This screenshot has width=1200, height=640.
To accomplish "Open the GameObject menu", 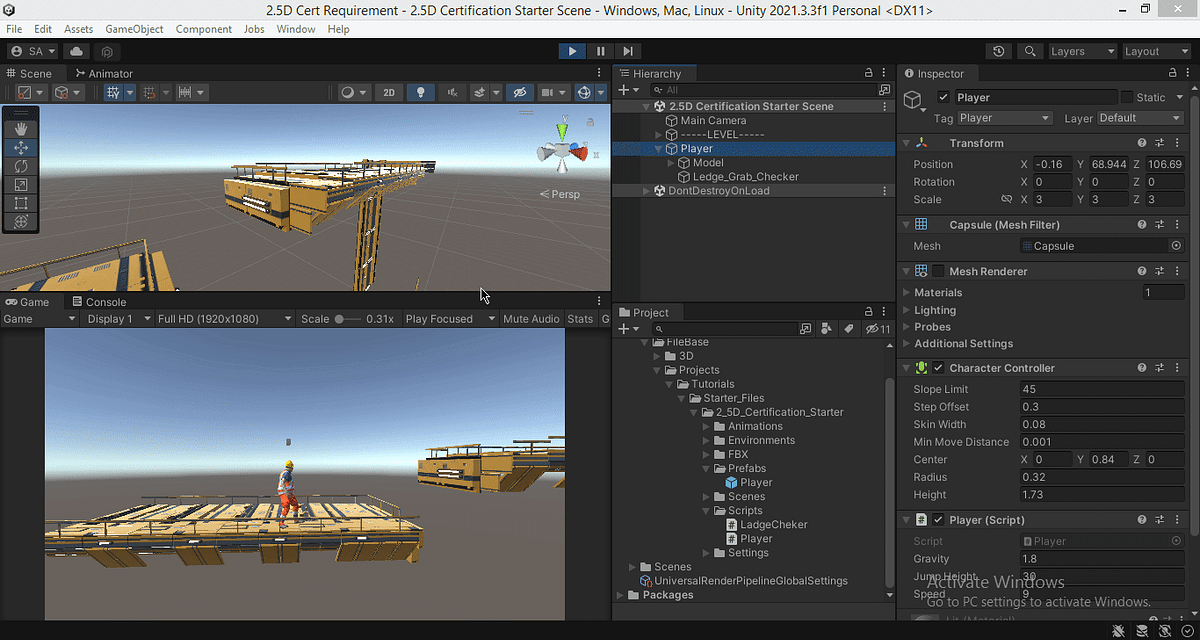I will (134, 29).
